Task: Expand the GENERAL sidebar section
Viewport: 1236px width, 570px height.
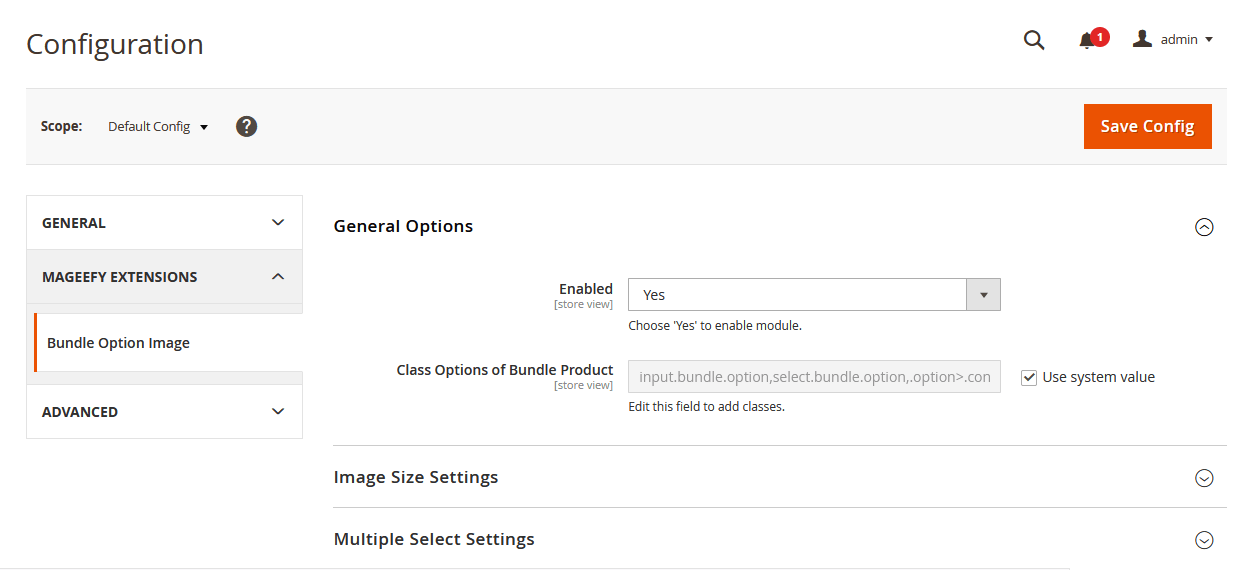Action: coord(164,223)
